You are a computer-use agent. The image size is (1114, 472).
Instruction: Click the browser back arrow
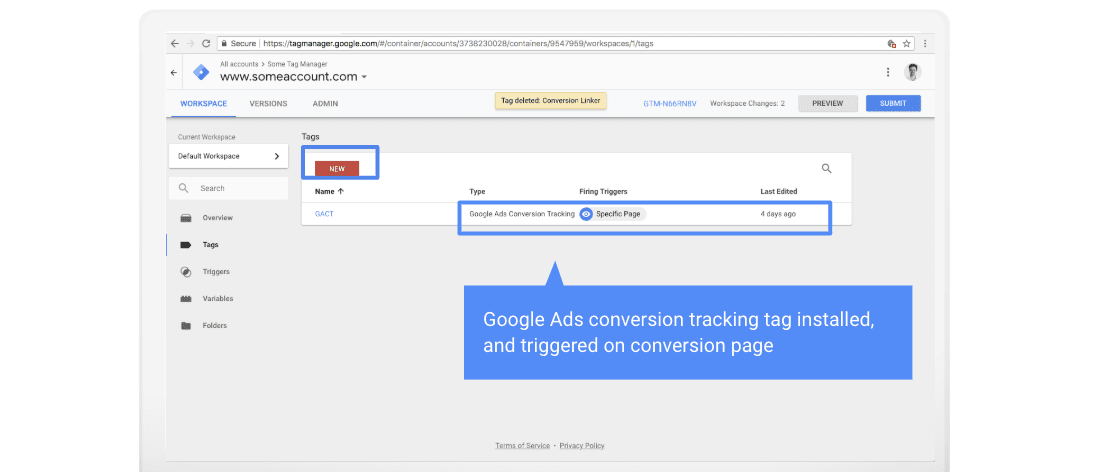(x=175, y=43)
